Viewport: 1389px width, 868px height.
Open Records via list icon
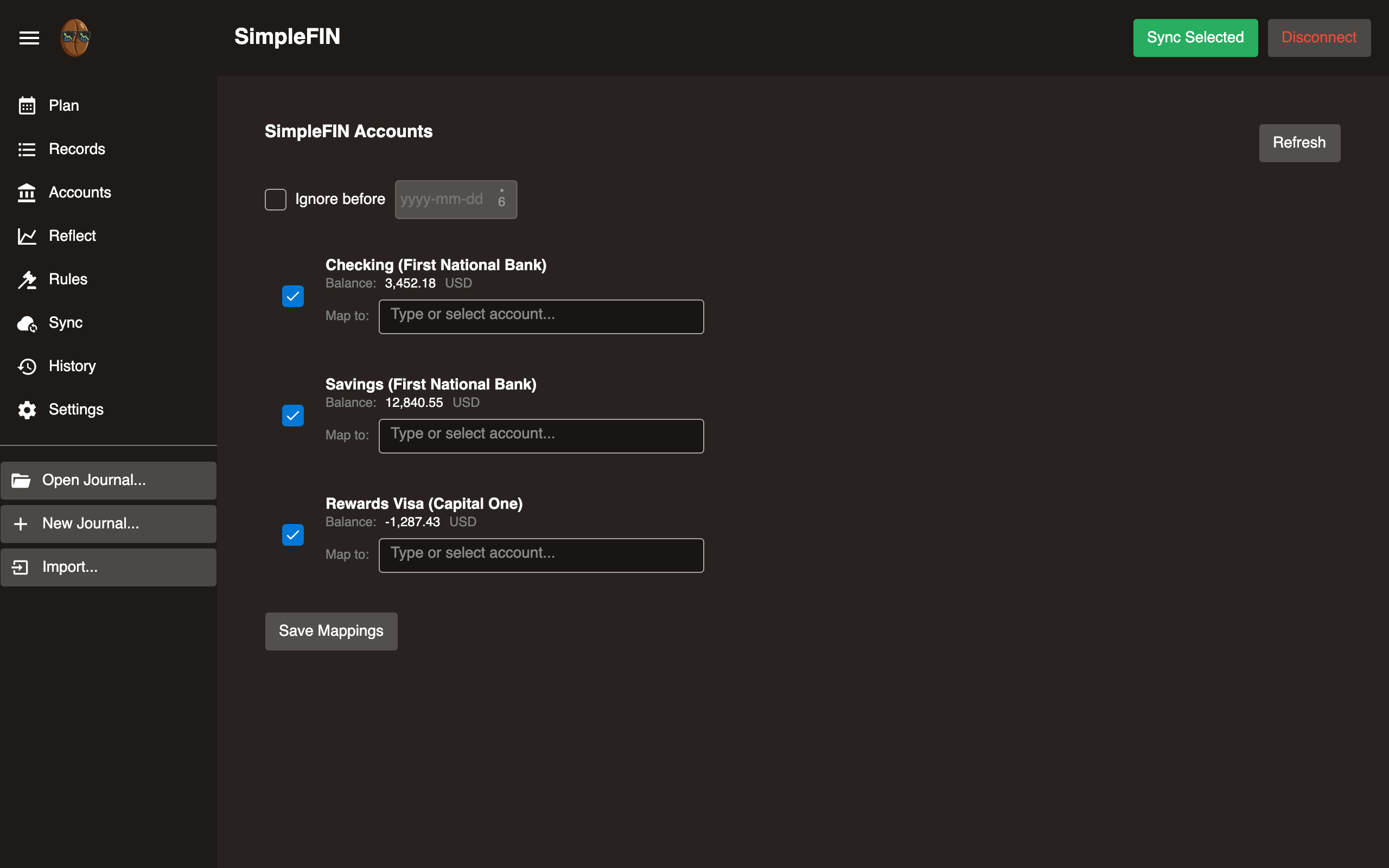click(x=27, y=149)
